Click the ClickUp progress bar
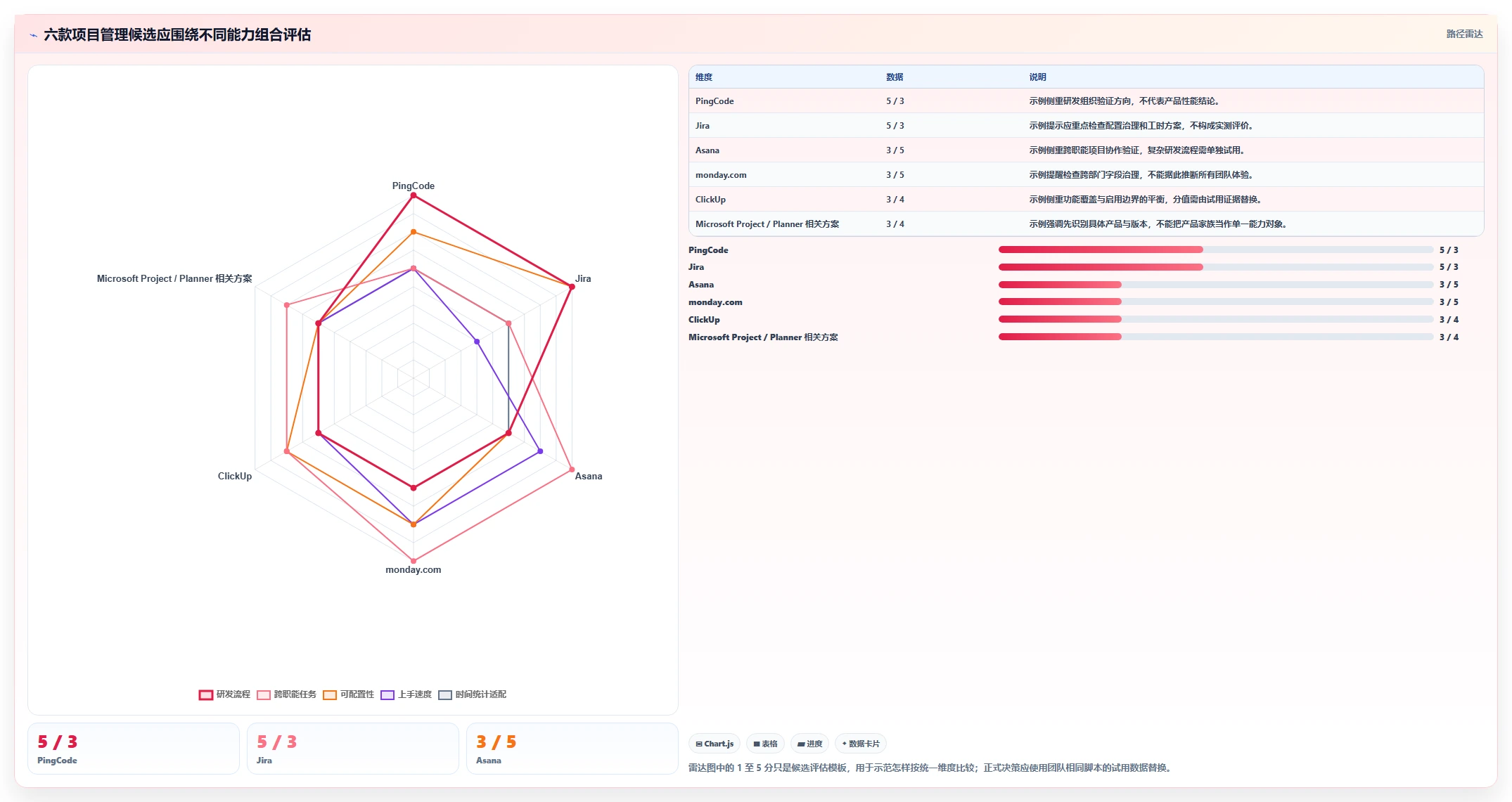The image size is (1512, 802). point(1216,319)
